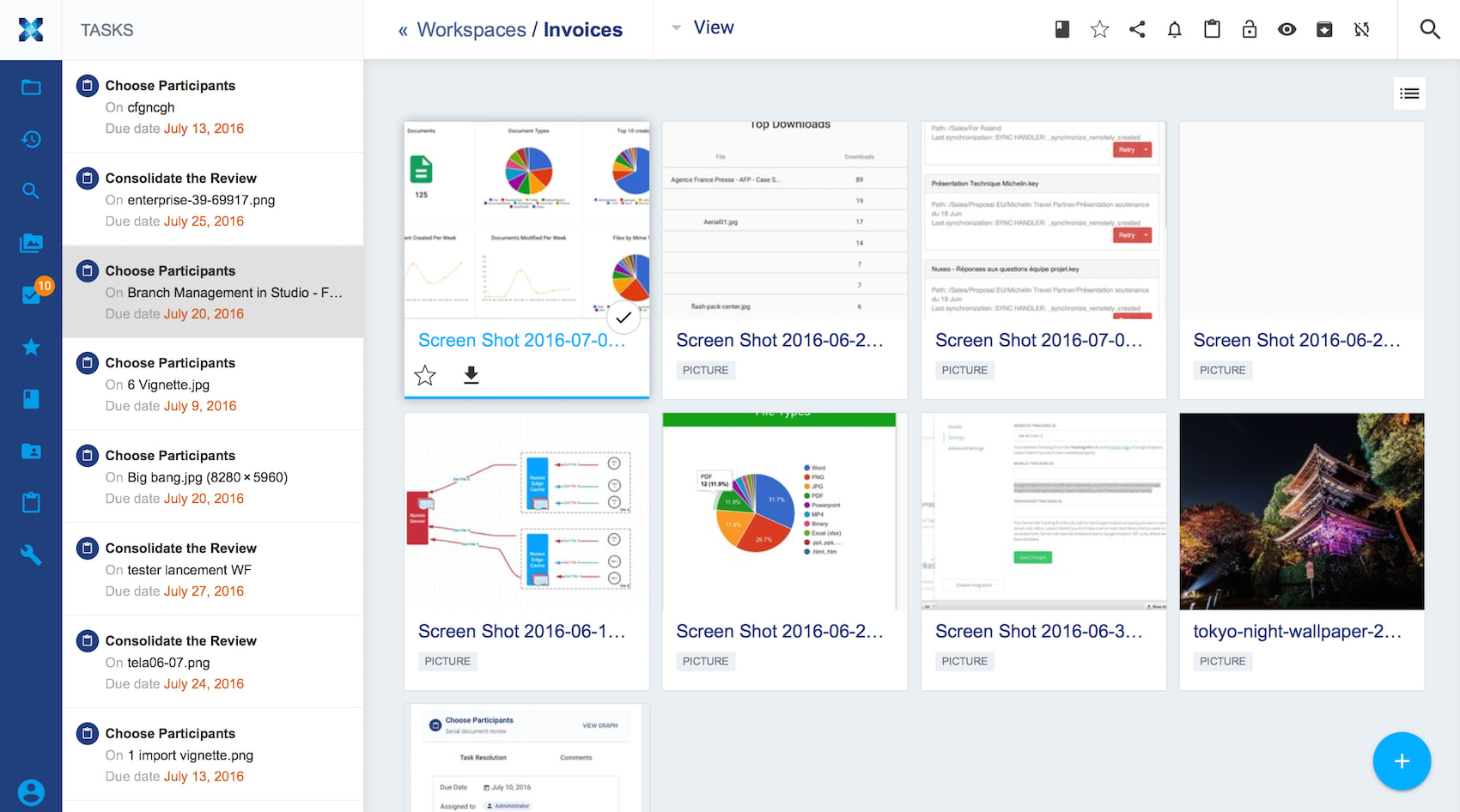Click due date July 9, 2016
Screen dimensions: 1460x812
coord(200,406)
